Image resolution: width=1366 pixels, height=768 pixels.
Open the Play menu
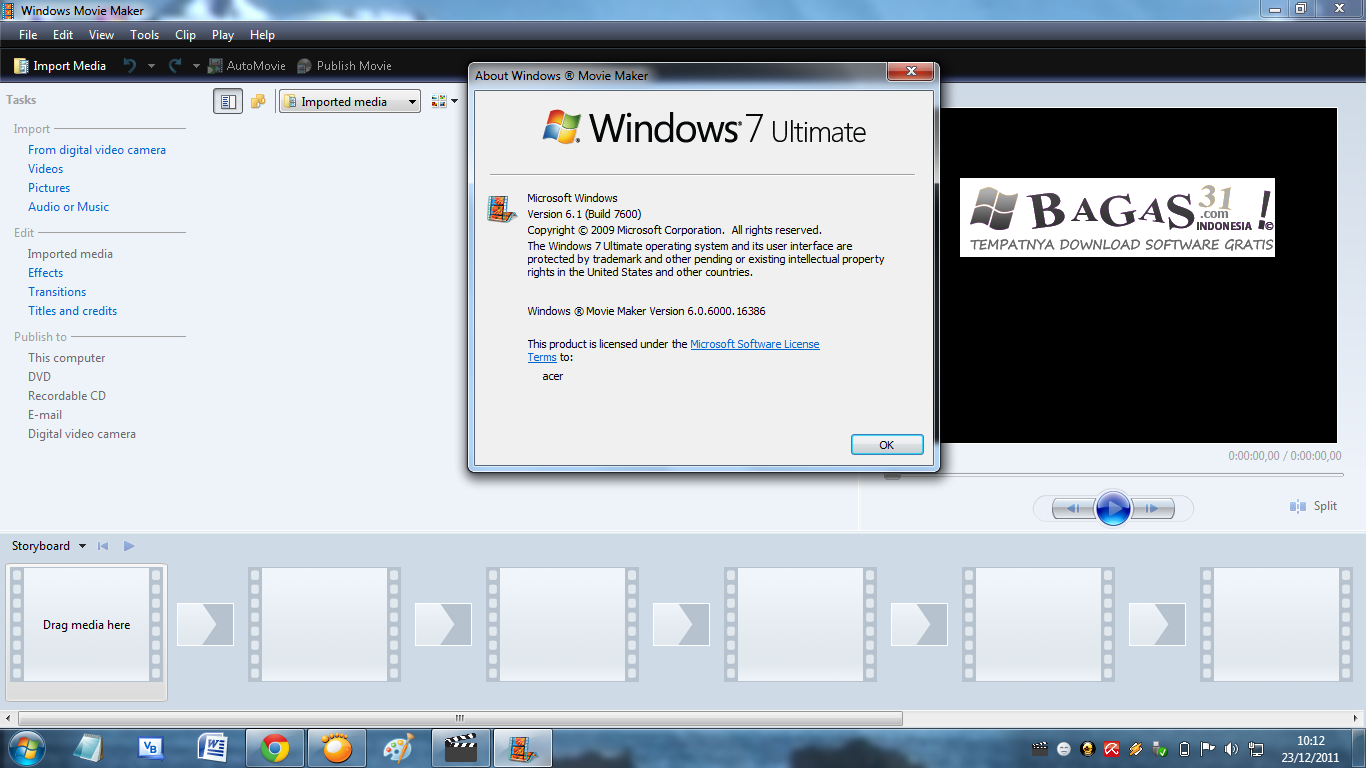(x=223, y=34)
